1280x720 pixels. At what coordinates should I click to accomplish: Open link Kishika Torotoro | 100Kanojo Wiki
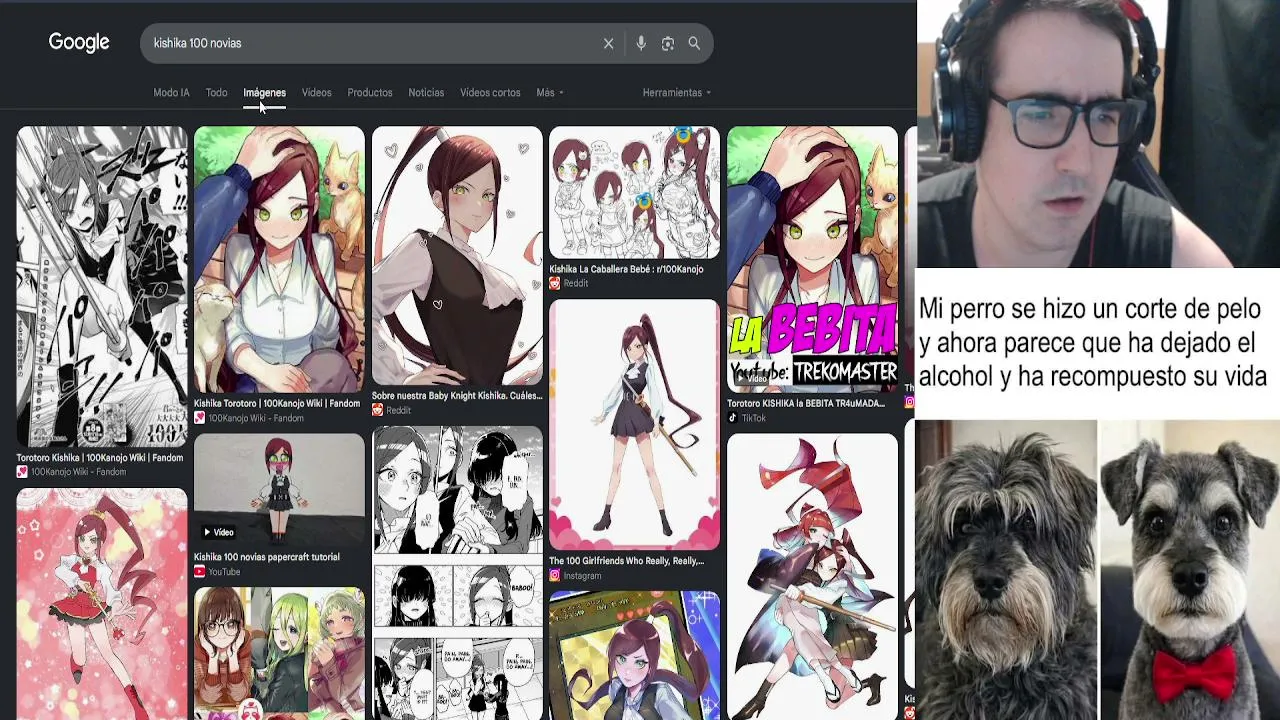click(277, 404)
